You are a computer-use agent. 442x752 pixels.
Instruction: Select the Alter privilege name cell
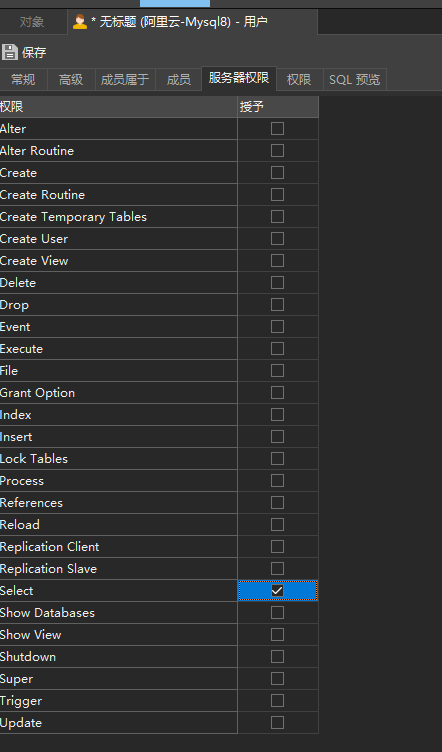(118, 129)
